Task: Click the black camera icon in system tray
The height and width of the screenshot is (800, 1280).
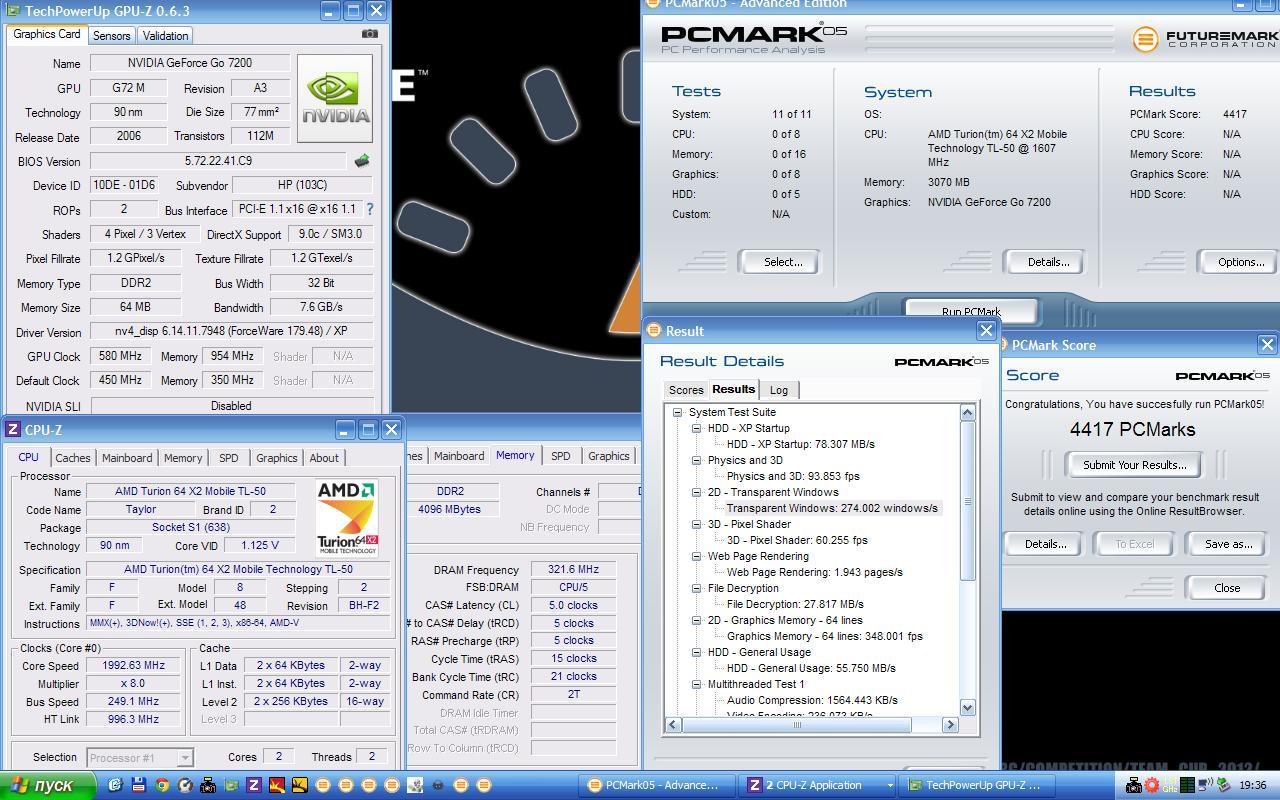Action: (x=1134, y=785)
